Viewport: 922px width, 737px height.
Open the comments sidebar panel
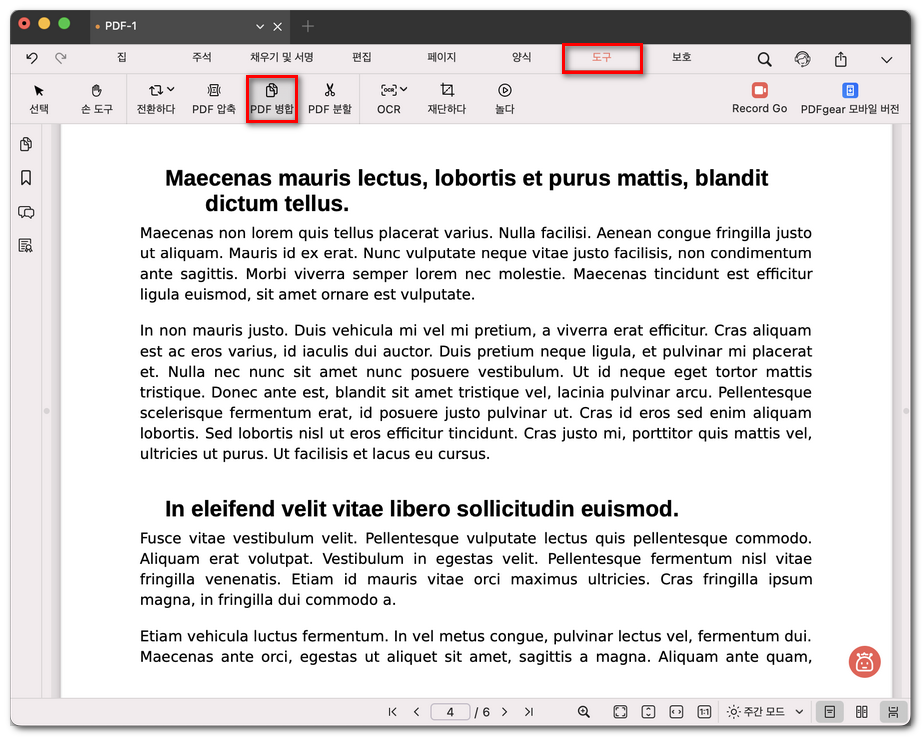pos(26,212)
